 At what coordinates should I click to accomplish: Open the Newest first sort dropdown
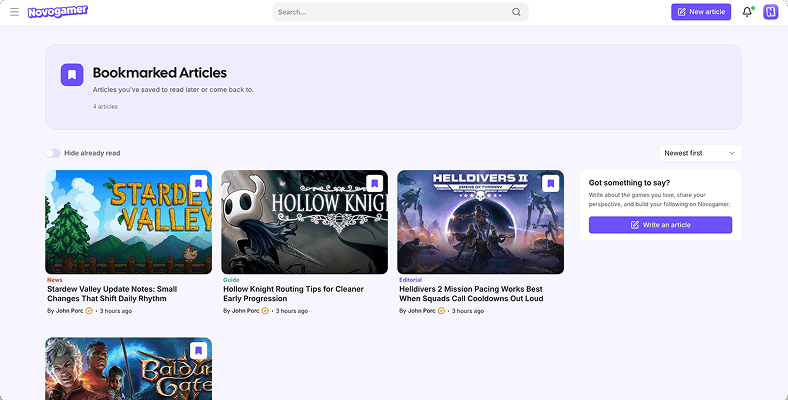(700, 153)
